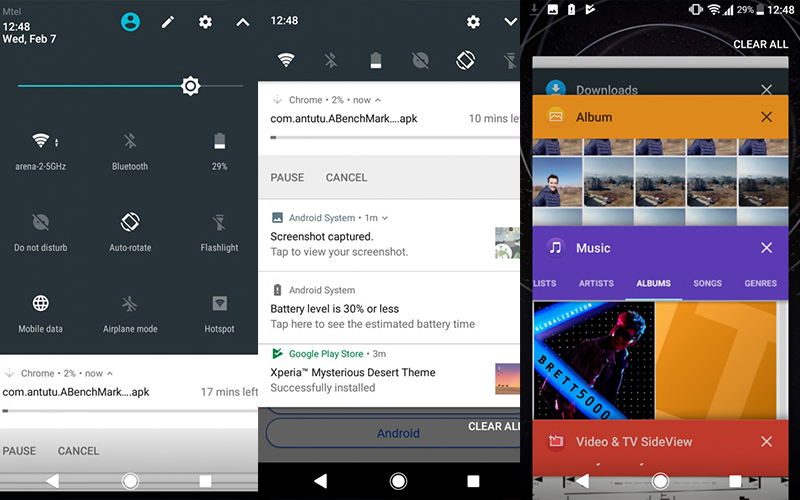This screenshot has height=500, width=800.
Task: Open the orange album cover in Music
Action: [715, 360]
